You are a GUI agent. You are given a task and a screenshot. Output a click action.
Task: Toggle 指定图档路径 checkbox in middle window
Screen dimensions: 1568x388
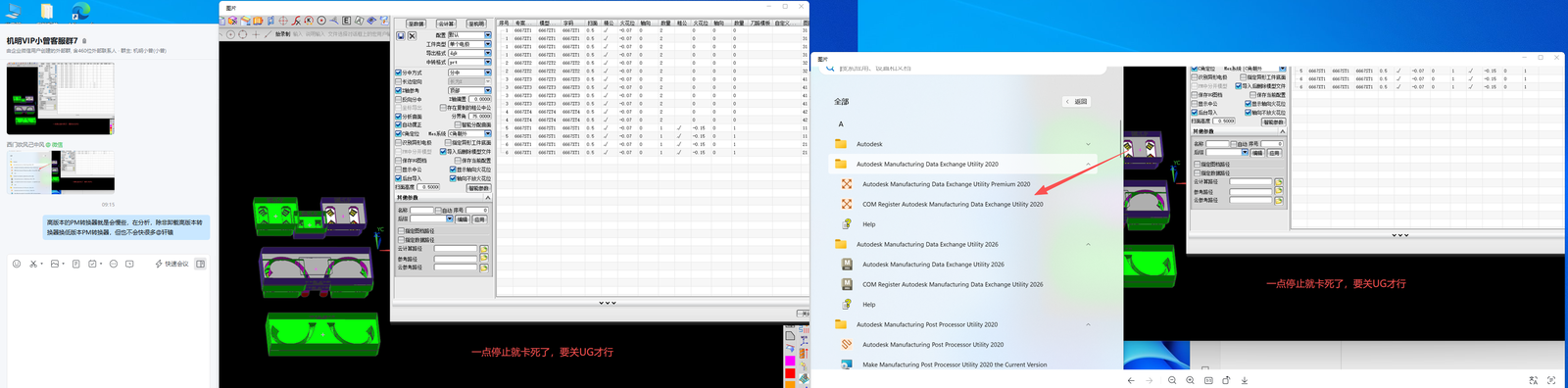pos(401,231)
